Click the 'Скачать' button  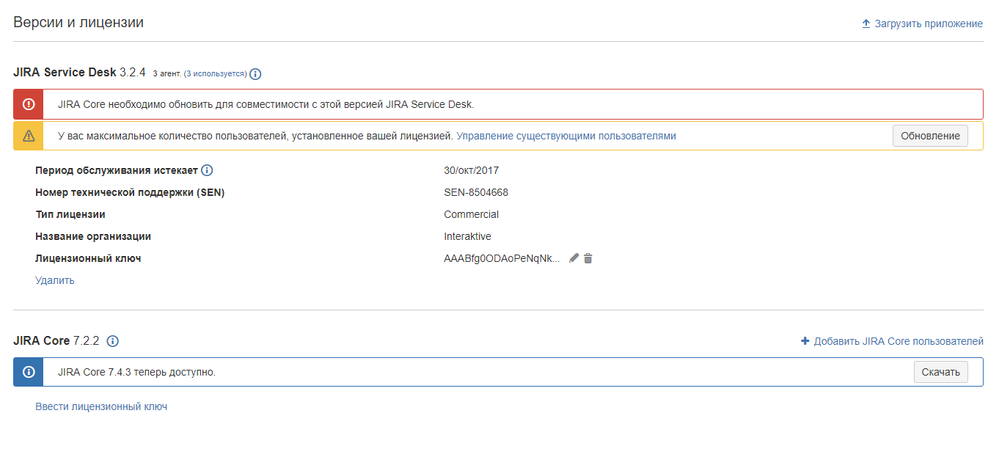pyautogui.click(x=940, y=372)
